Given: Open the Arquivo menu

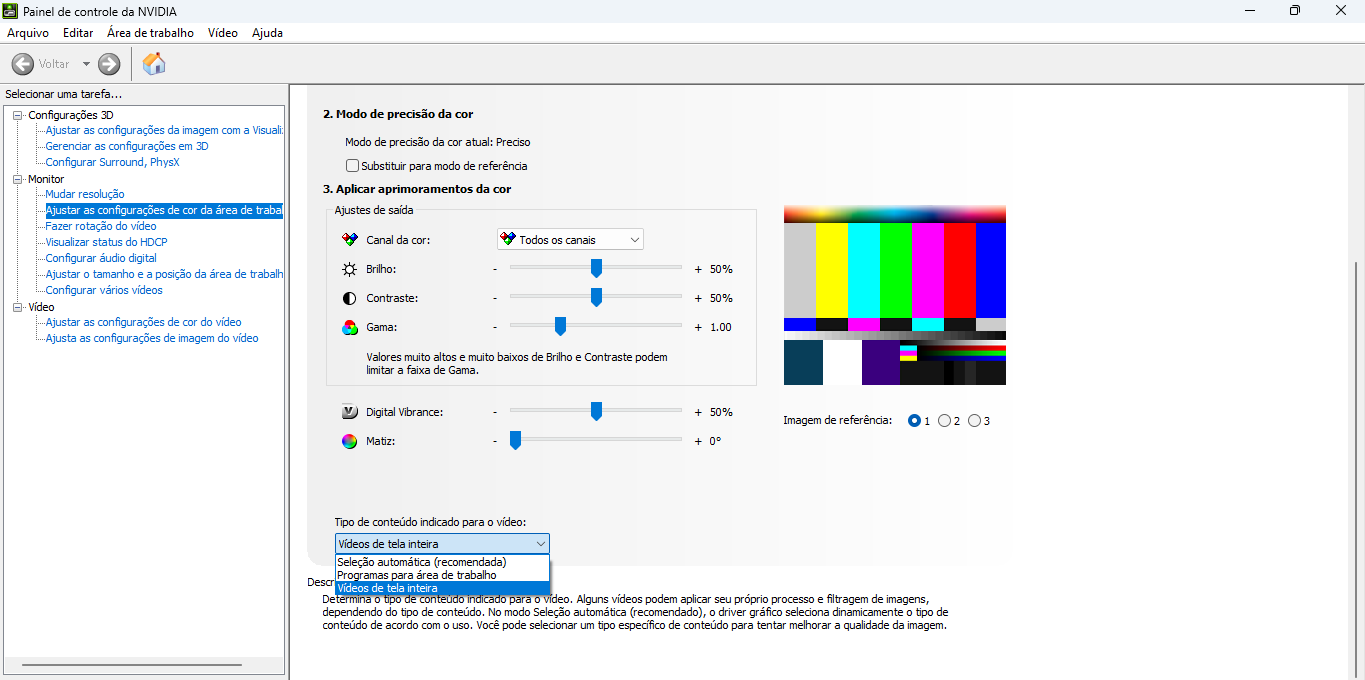Looking at the screenshot, I should coord(28,33).
